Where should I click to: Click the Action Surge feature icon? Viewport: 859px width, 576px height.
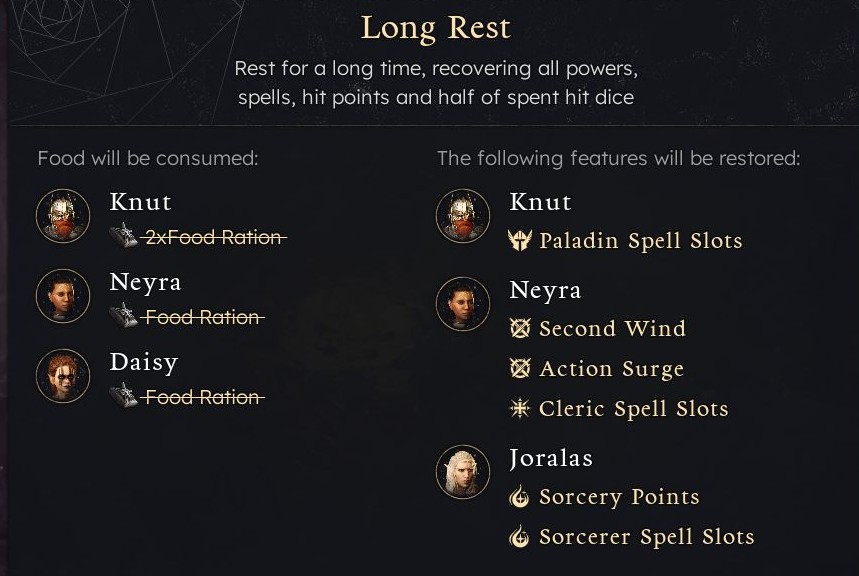519,369
